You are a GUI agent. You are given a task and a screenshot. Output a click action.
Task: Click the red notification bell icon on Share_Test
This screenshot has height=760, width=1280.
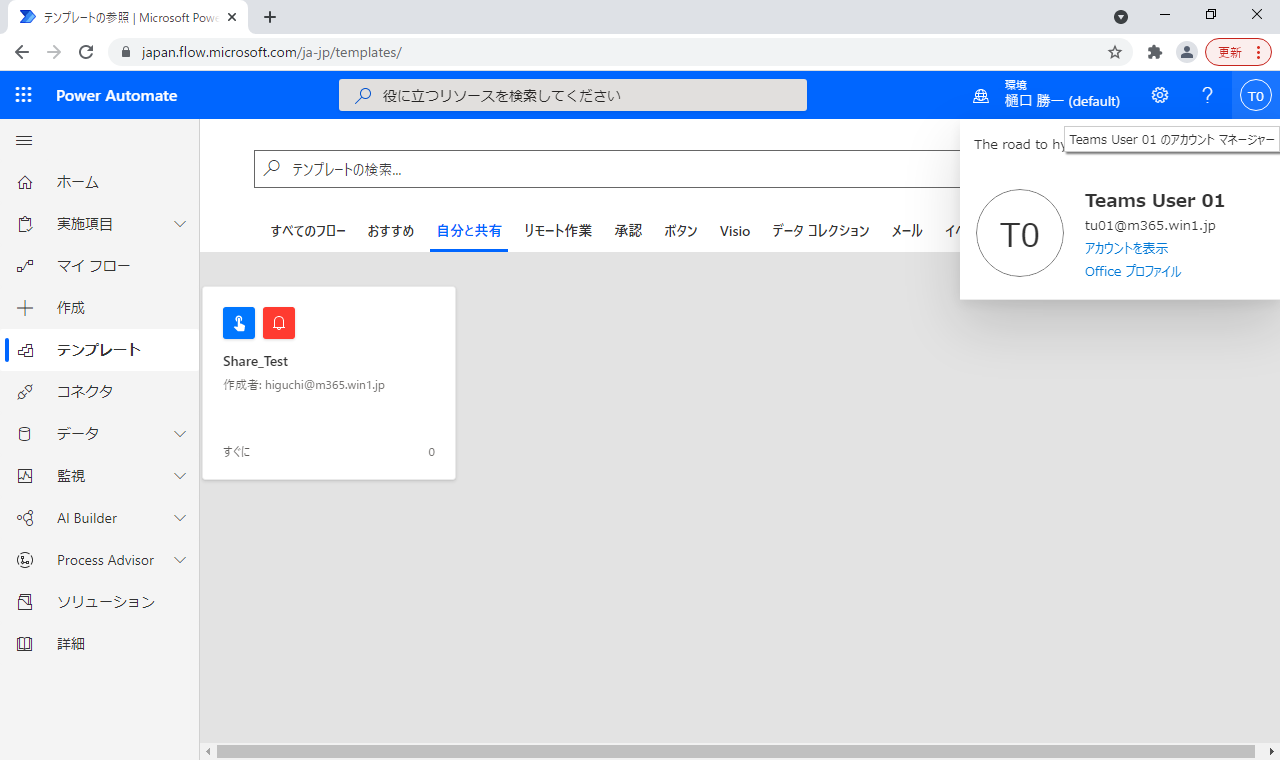[279, 323]
